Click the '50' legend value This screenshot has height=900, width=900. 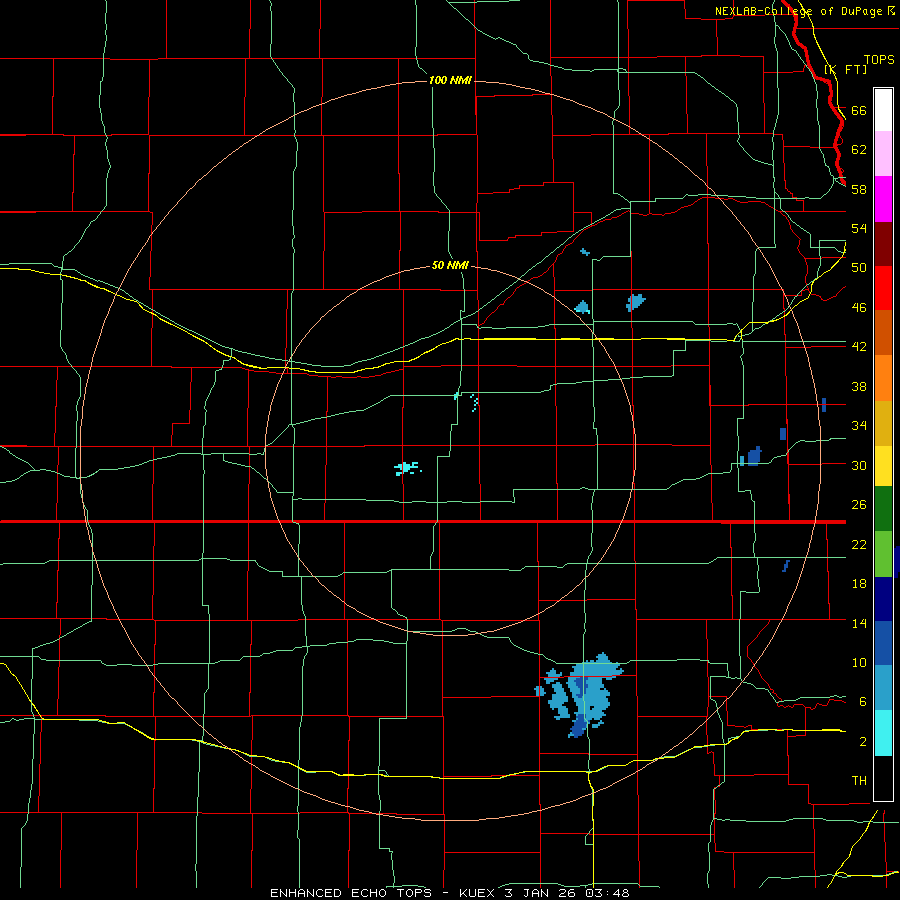[x=859, y=268]
